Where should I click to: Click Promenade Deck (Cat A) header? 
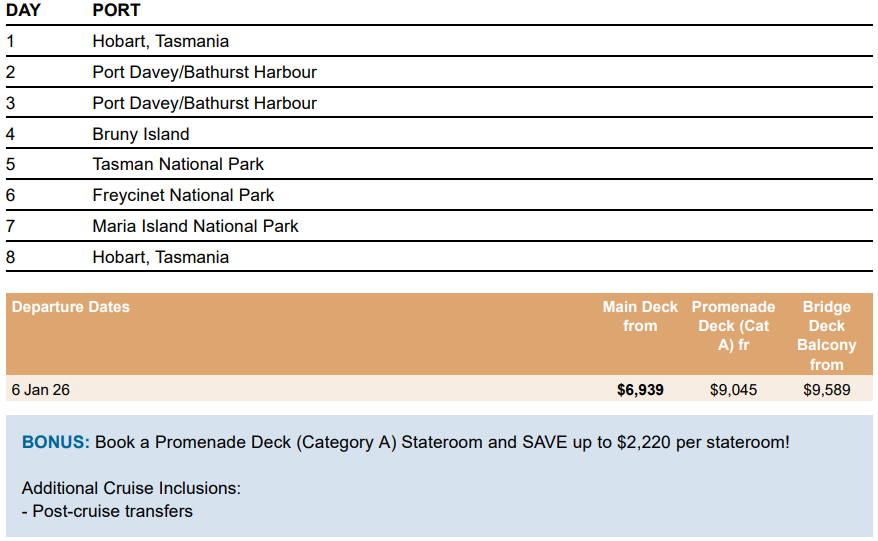coord(734,326)
